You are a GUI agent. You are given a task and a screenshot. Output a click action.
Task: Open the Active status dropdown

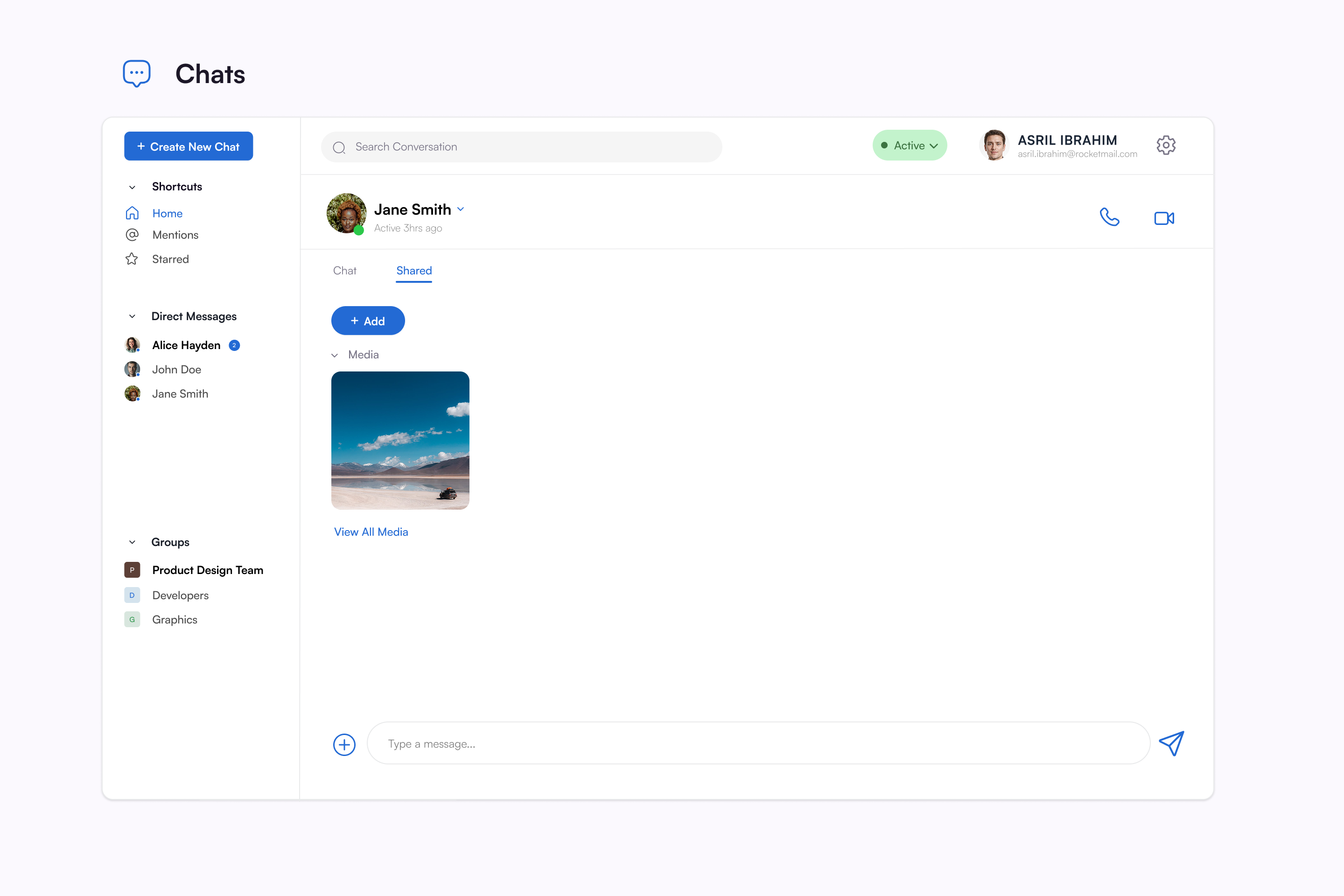909,146
